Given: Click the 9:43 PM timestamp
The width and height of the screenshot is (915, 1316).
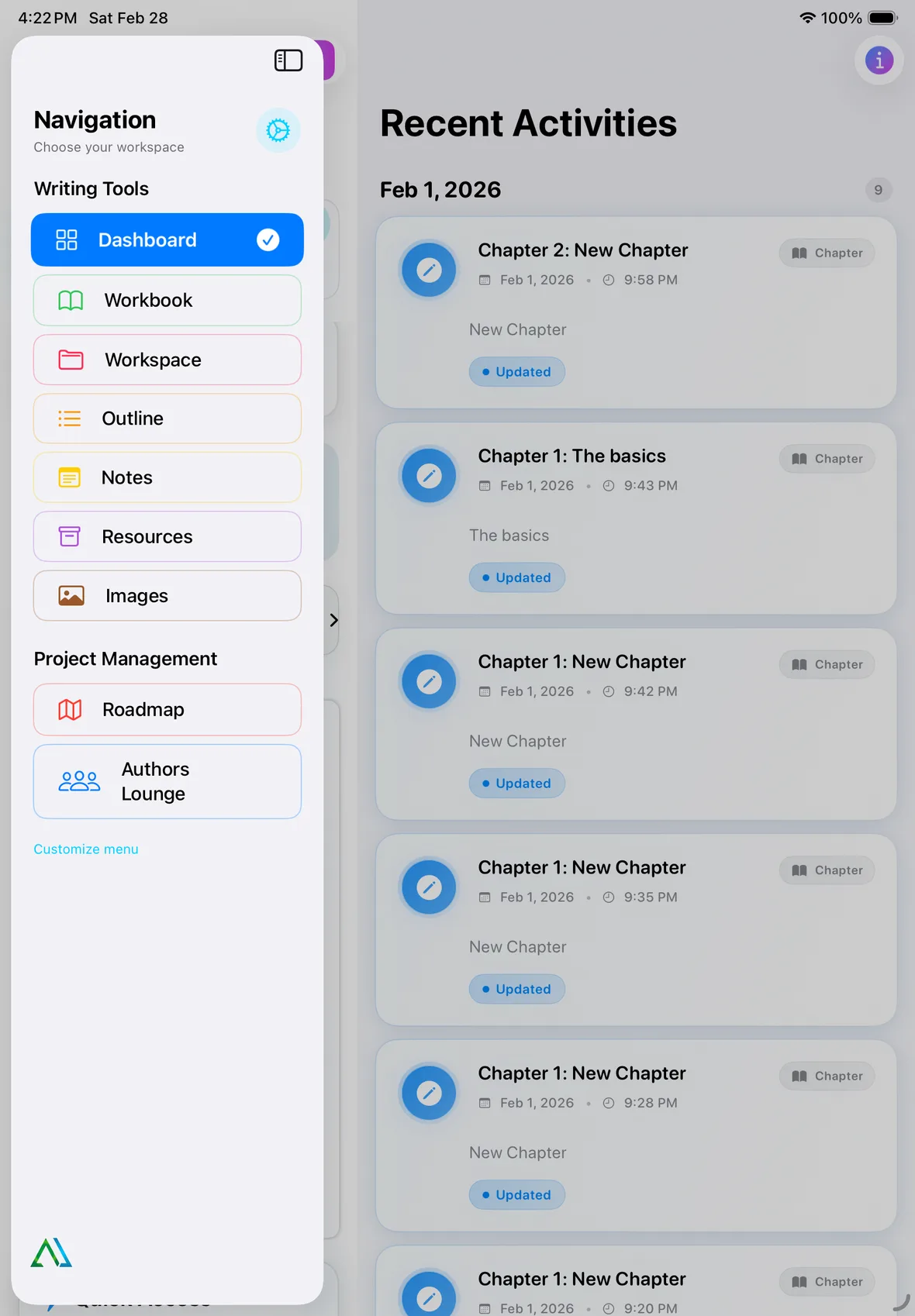Looking at the screenshot, I should pos(651,486).
